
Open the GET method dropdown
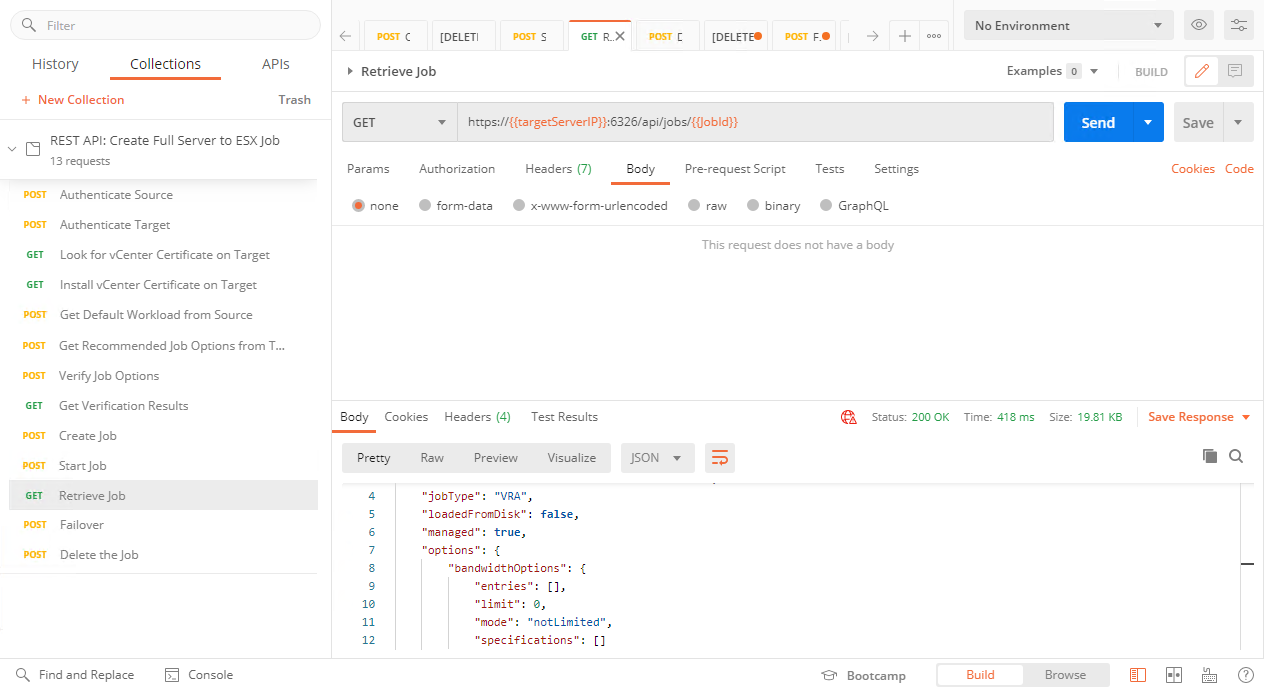point(400,122)
